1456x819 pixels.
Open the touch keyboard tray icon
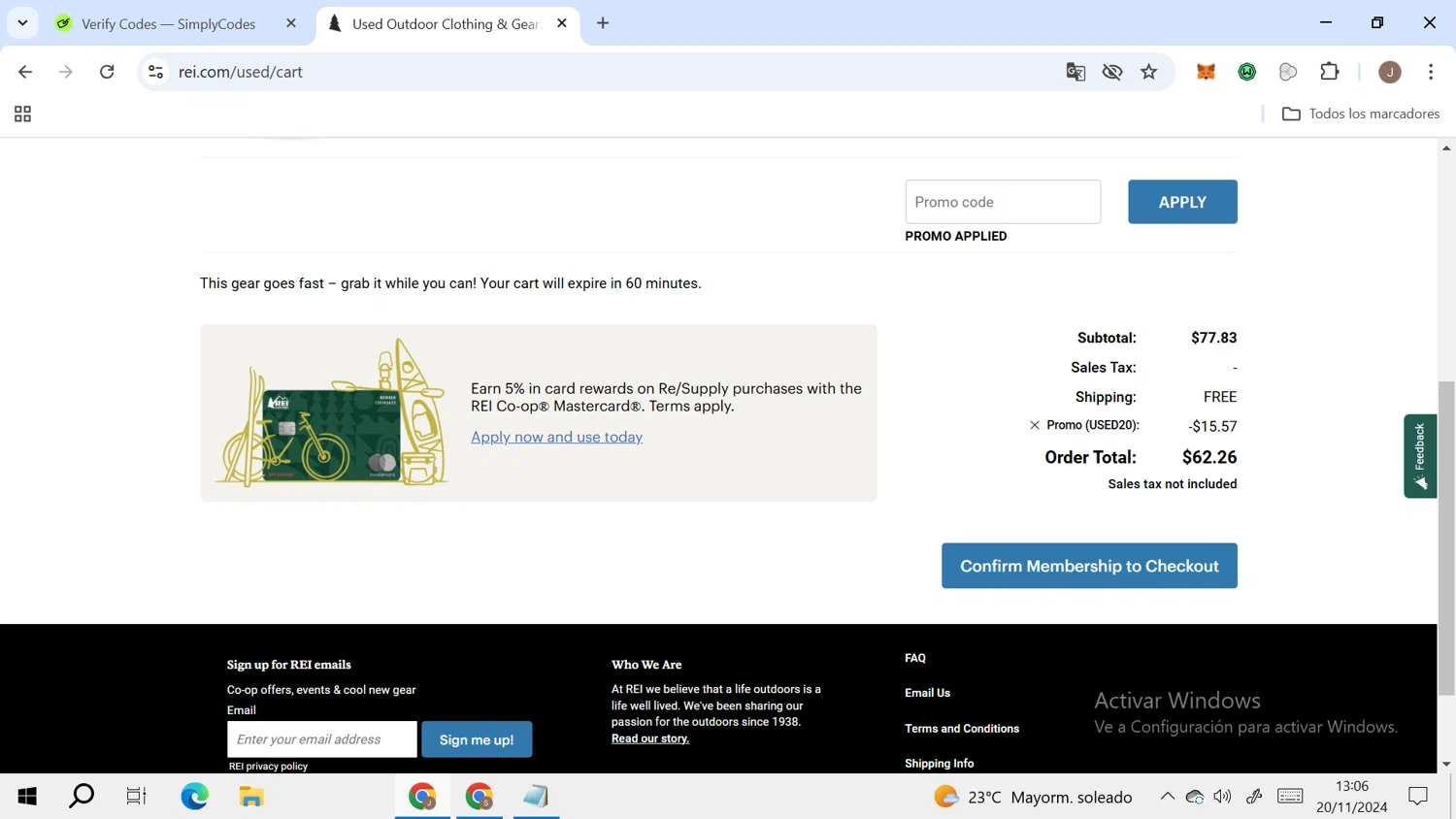(x=1290, y=797)
